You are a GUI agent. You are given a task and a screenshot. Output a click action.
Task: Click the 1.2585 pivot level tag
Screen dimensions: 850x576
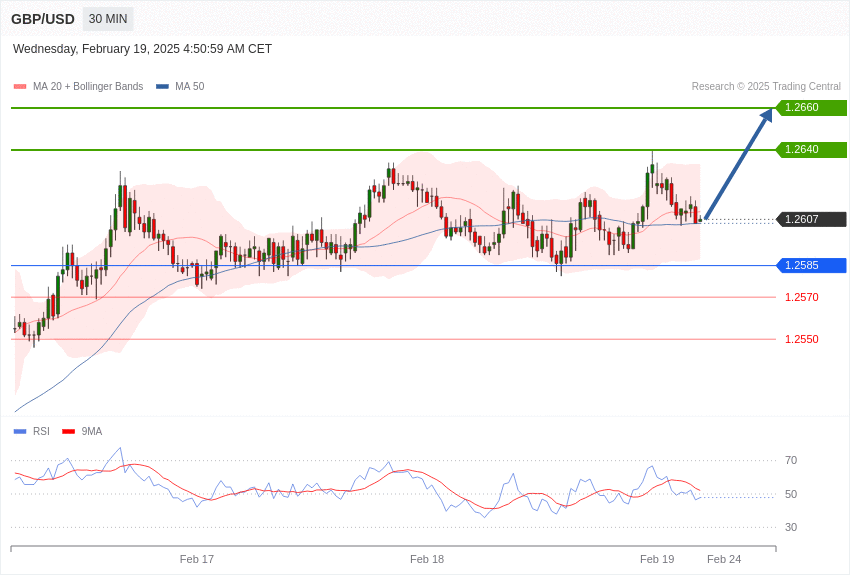811,265
